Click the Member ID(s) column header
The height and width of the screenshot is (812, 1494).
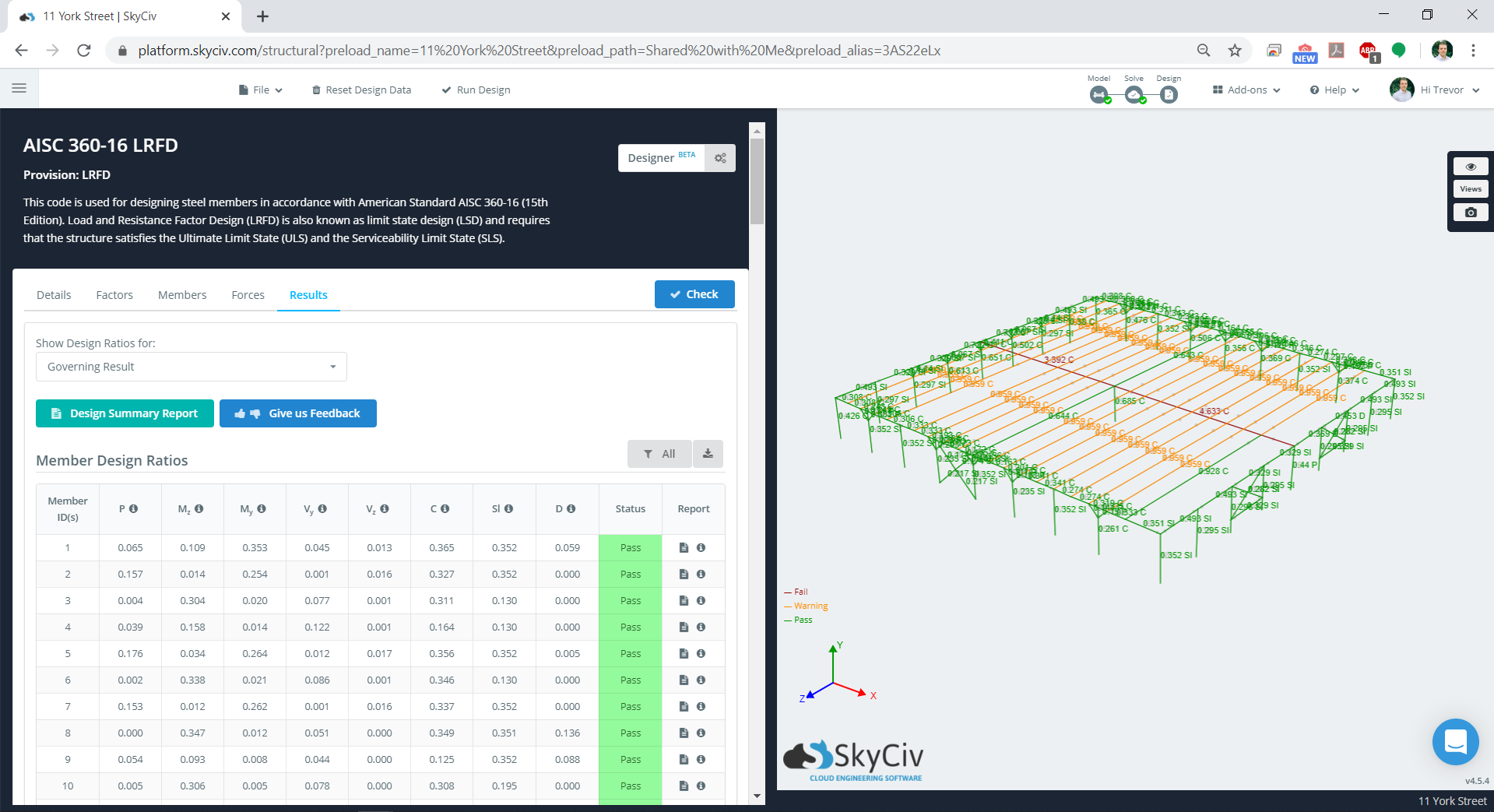tap(68, 509)
